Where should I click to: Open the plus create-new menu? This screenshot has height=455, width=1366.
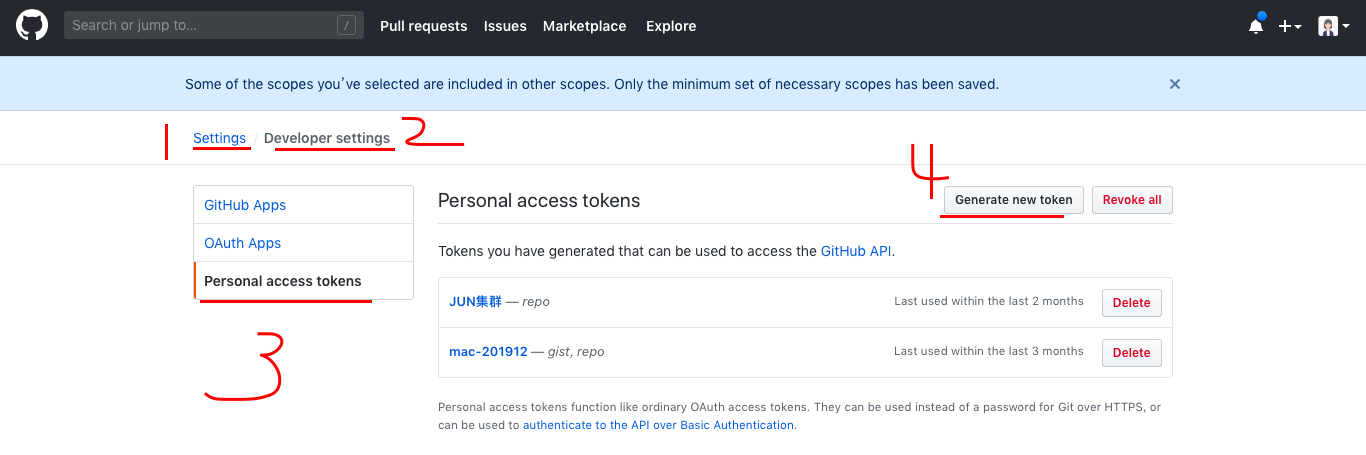(1289, 27)
